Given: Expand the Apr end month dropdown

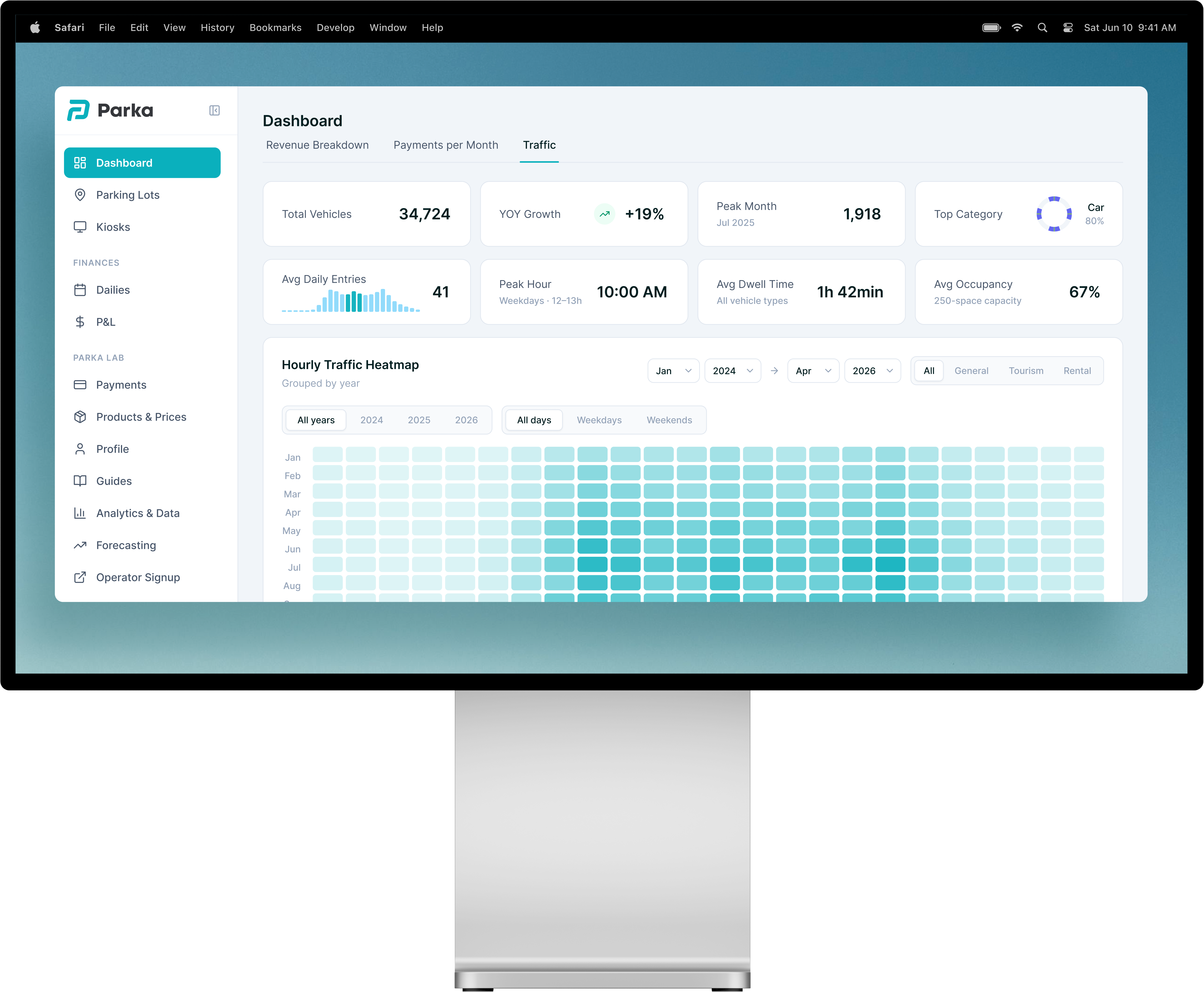Looking at the screenshot, I should [813, 371].
